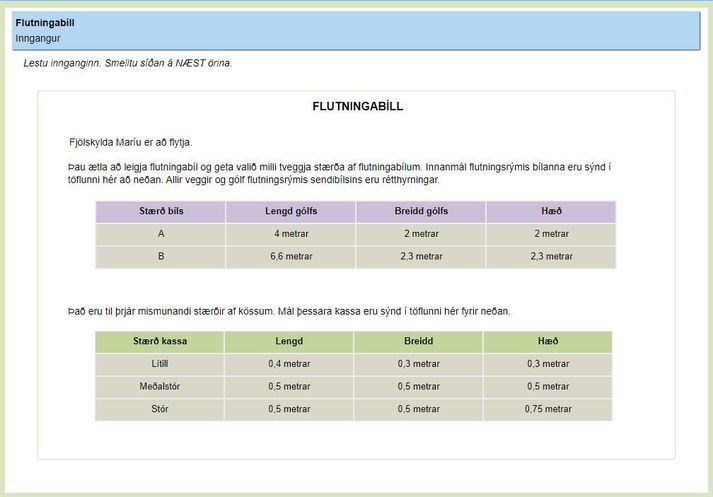Select the 'Stór' box size cell
The height and width of the screenshot is (497, 713).
pyautogui.click(x=160, y=409)
